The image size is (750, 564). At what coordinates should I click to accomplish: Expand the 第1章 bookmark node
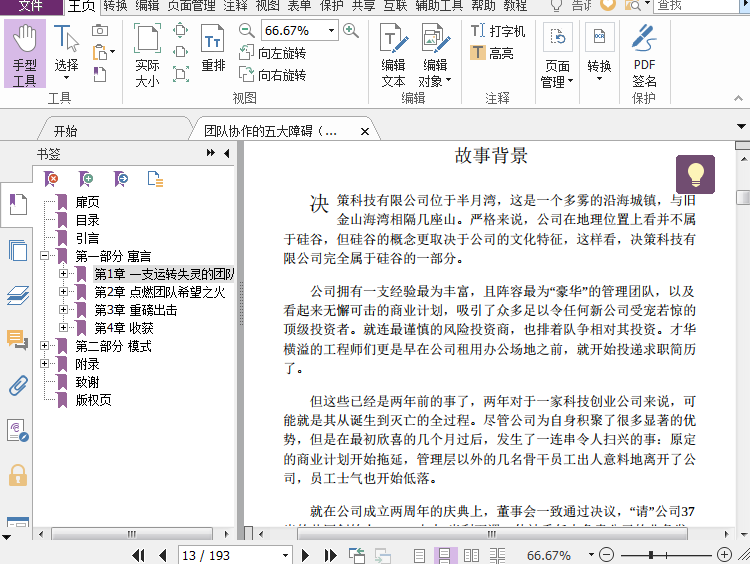pos(63,274)
